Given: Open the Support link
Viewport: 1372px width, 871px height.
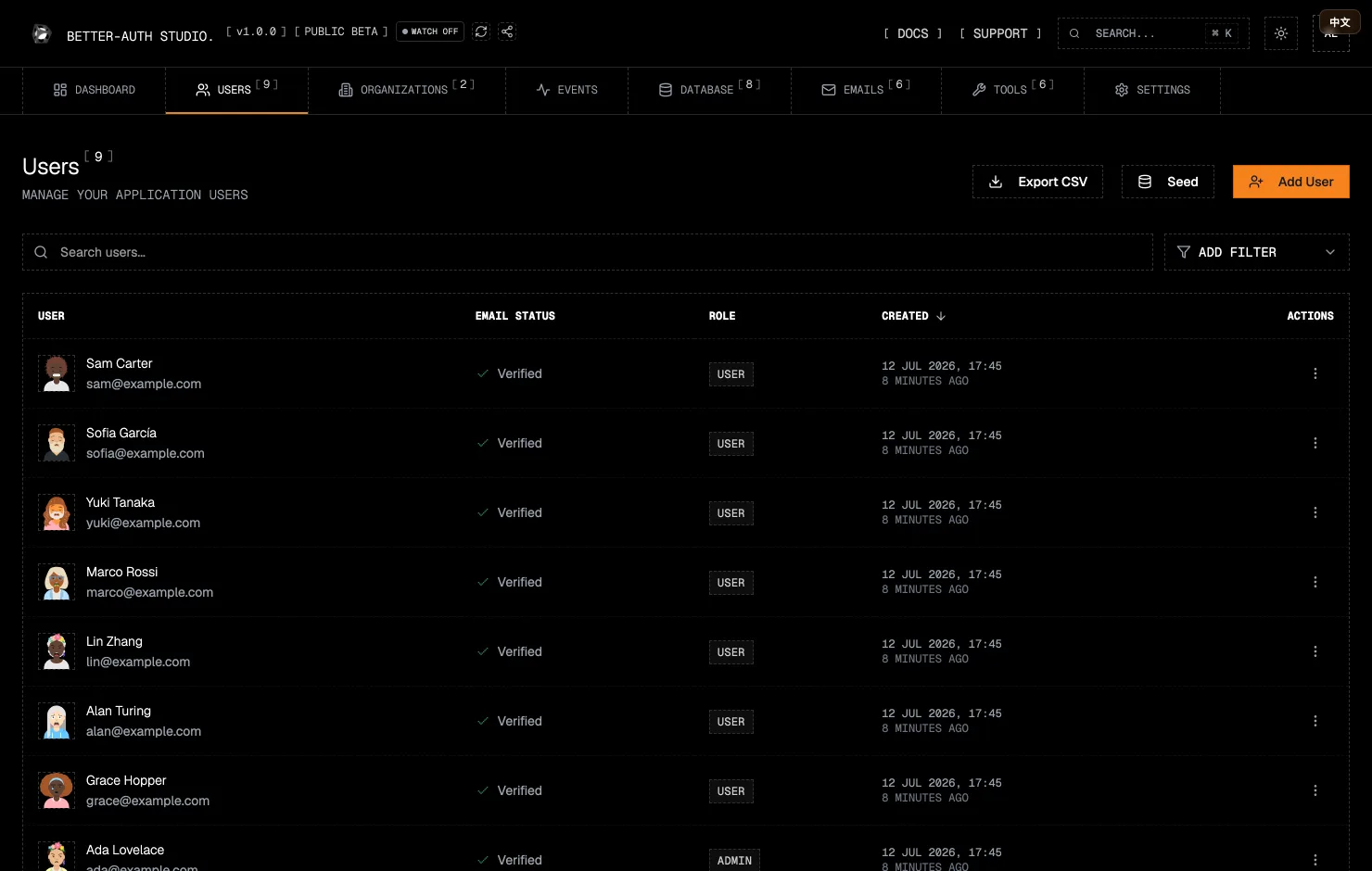Looking at the screenshot, I should pos(1000,33).
